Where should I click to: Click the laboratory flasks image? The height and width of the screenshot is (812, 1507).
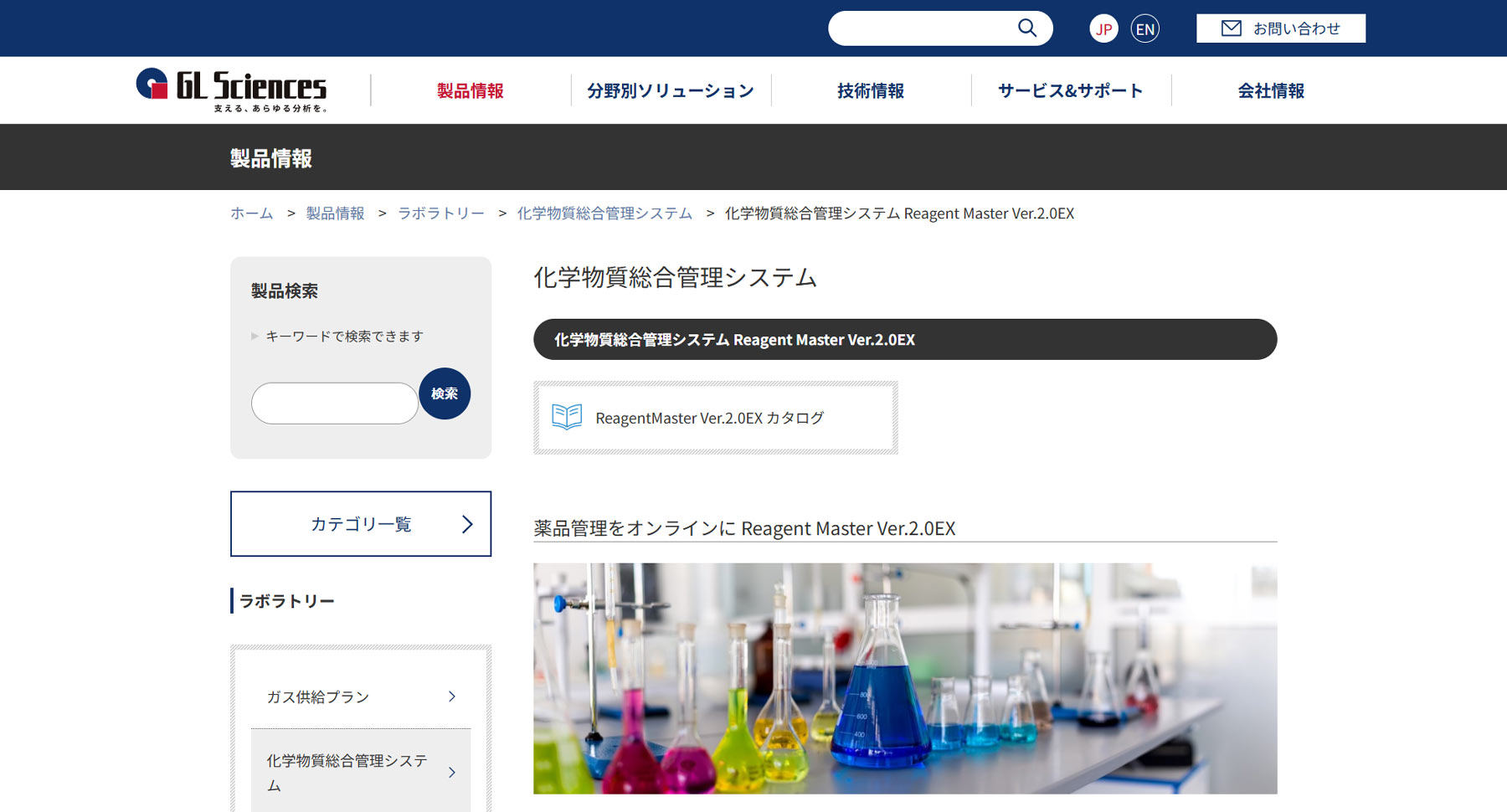pos(905,678)
